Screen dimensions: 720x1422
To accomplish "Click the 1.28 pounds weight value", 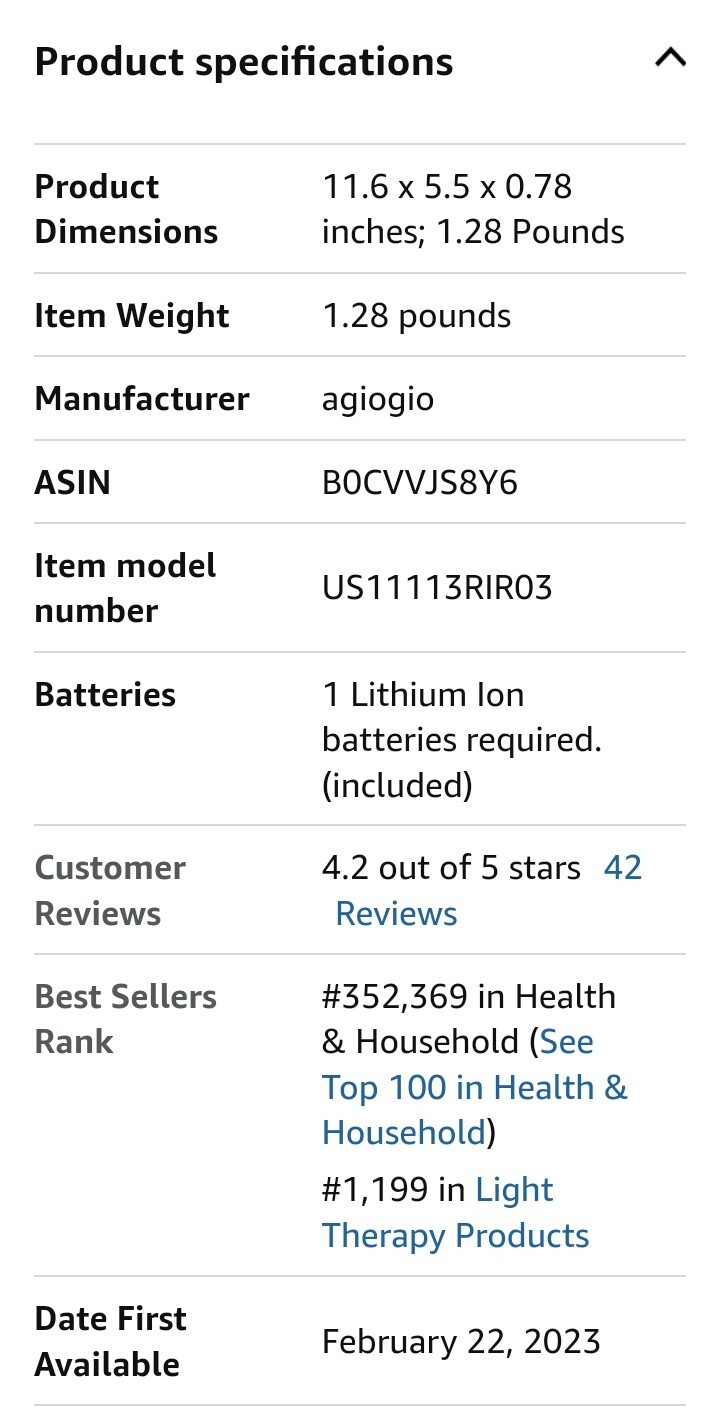I will pyautogui.click(x=416, y=316).
